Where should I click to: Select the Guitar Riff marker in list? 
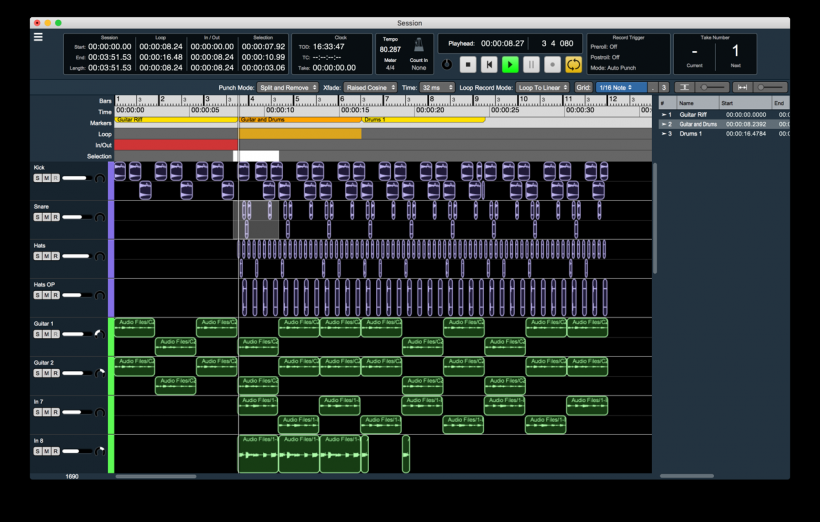[693, 115]
